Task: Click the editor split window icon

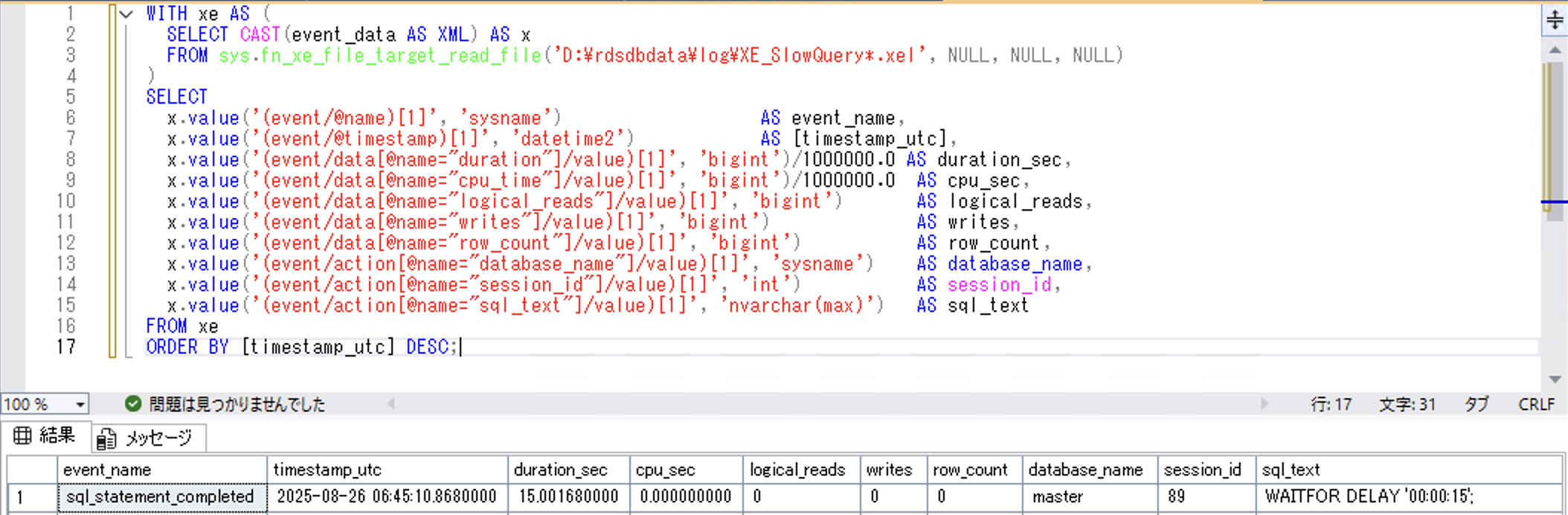Action: [x=1555, y=19]
